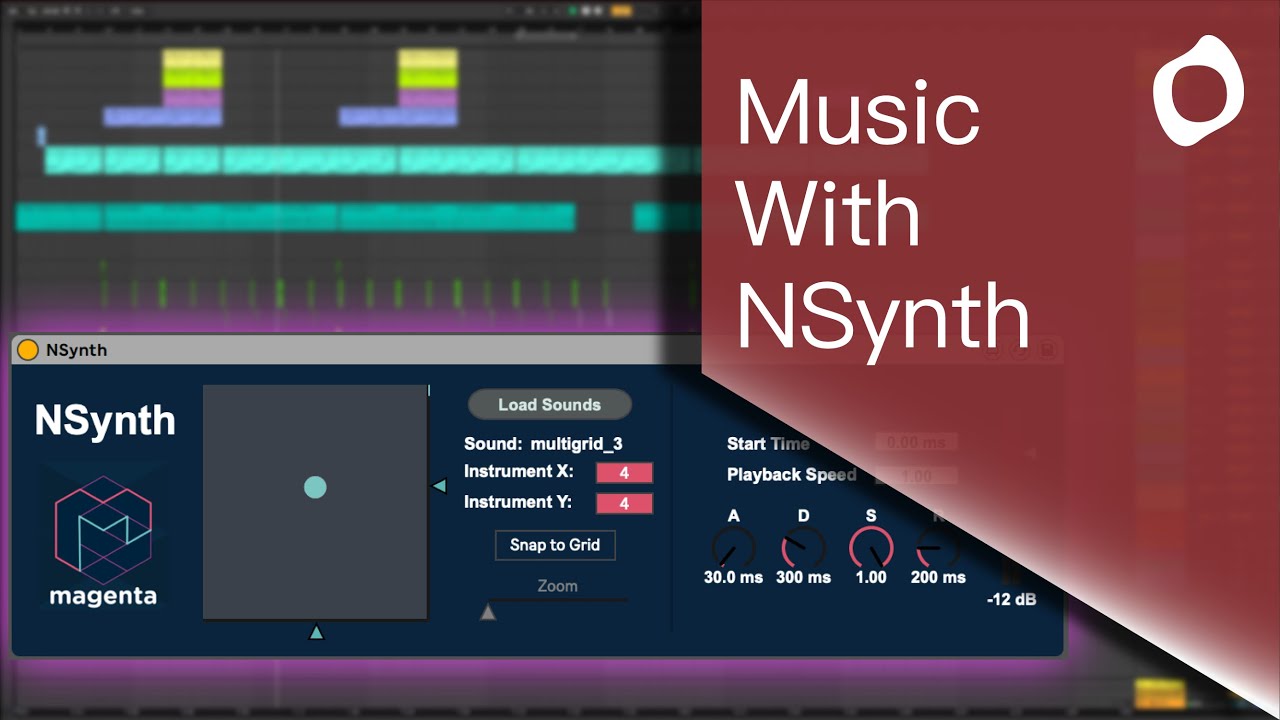
Task: Click the magenta logo
Action: [104, 540]
